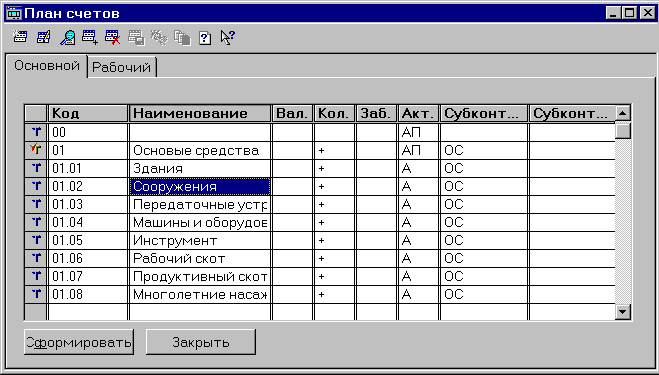
Task: Select the cell Здания
Action: tap(200, 168)
